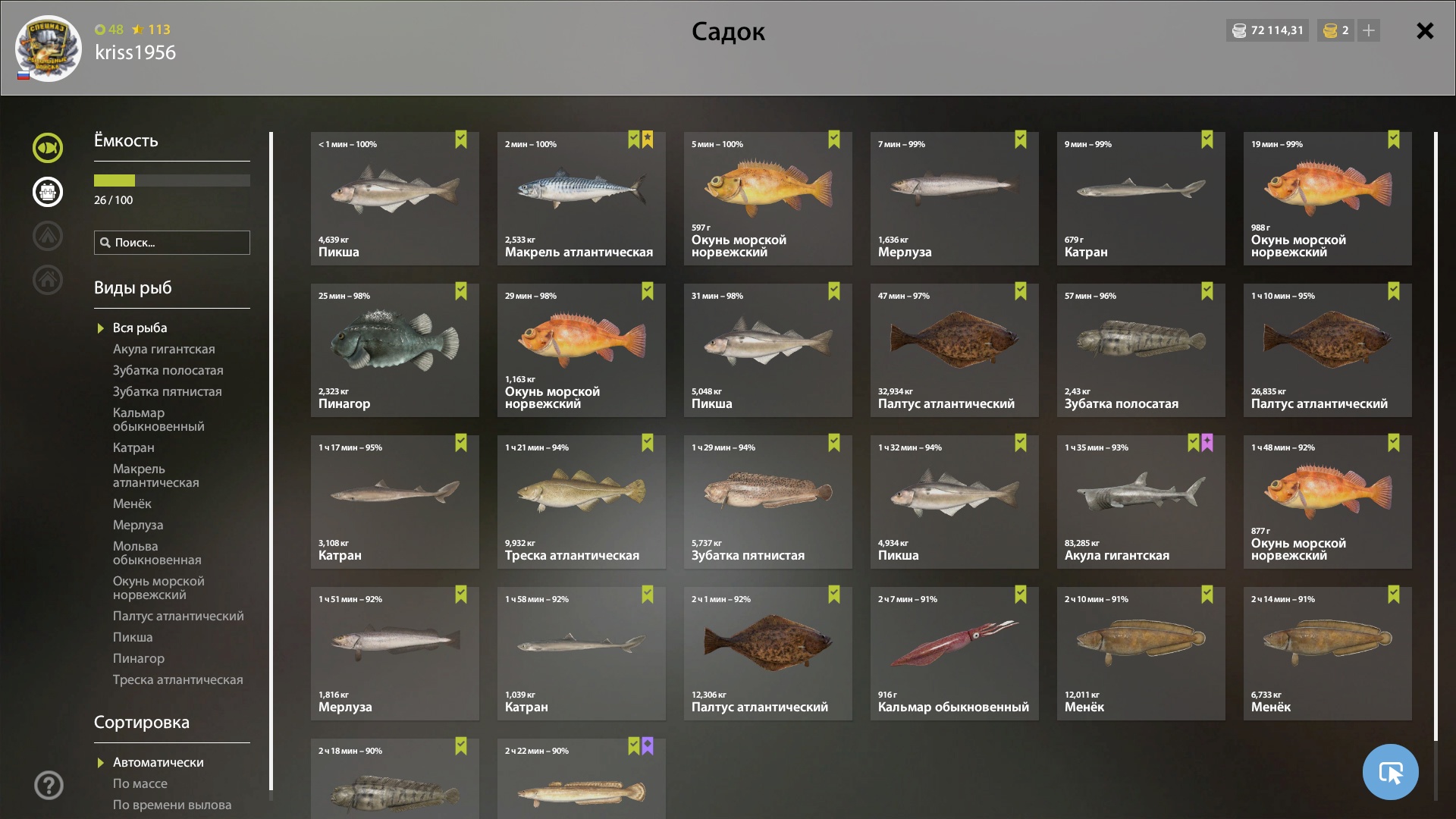This screenshot has height=819, width=1456.
Task: Filter fish list by Катран
Action: click(x=133, y=447)
